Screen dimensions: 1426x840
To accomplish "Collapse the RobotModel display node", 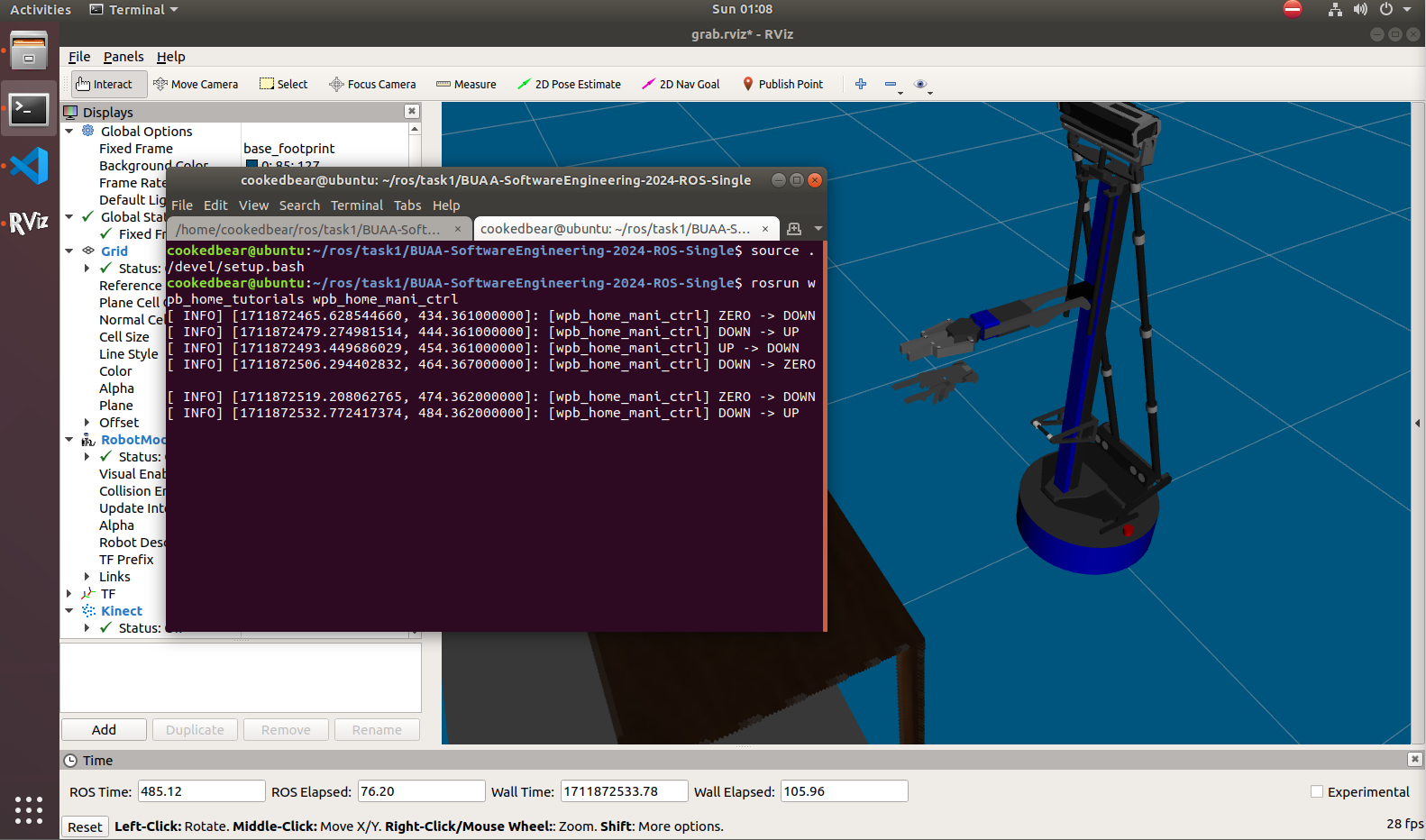I will pyautogui.click(x=69, y=439).
